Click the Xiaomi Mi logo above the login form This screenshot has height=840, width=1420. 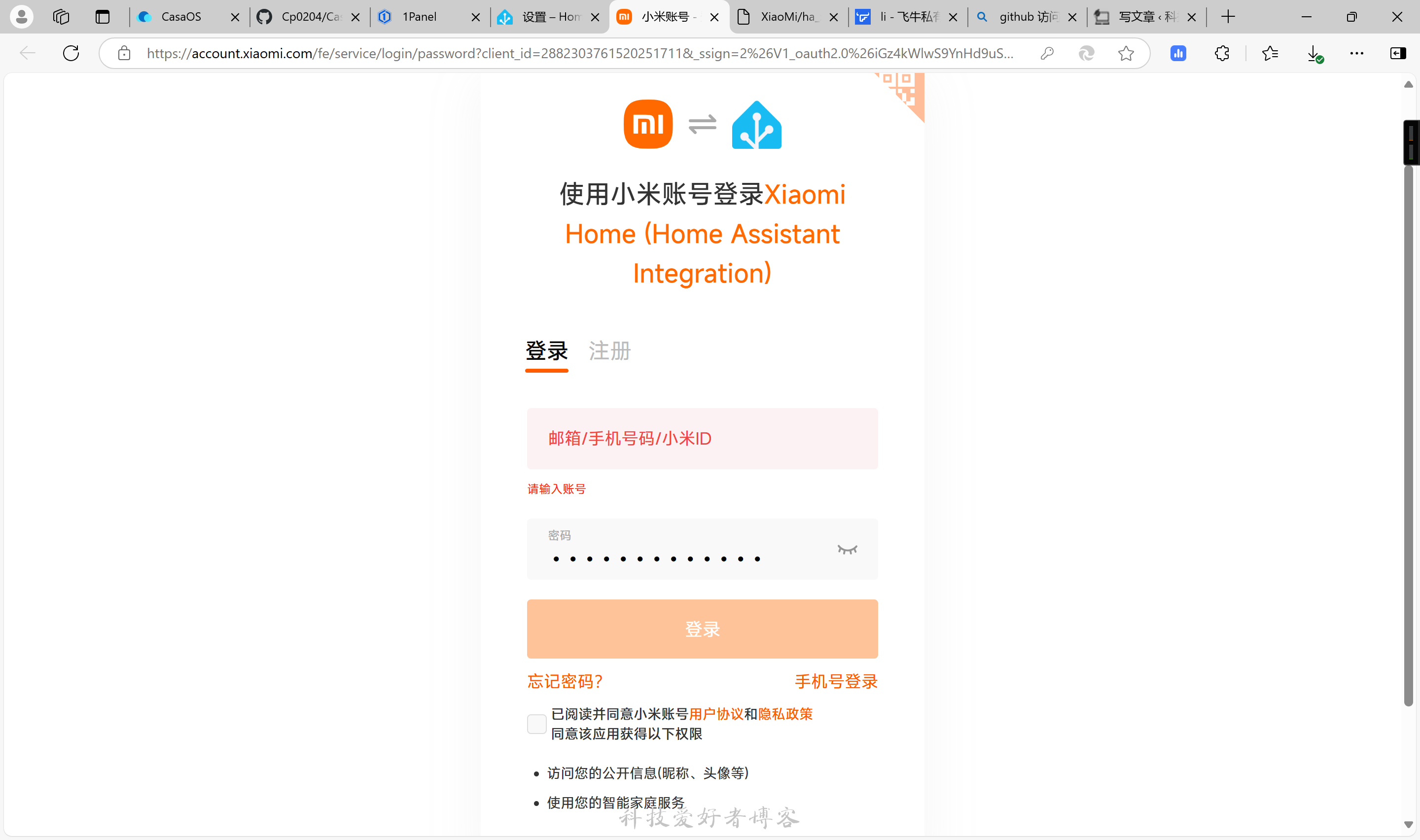pos(648,124)
